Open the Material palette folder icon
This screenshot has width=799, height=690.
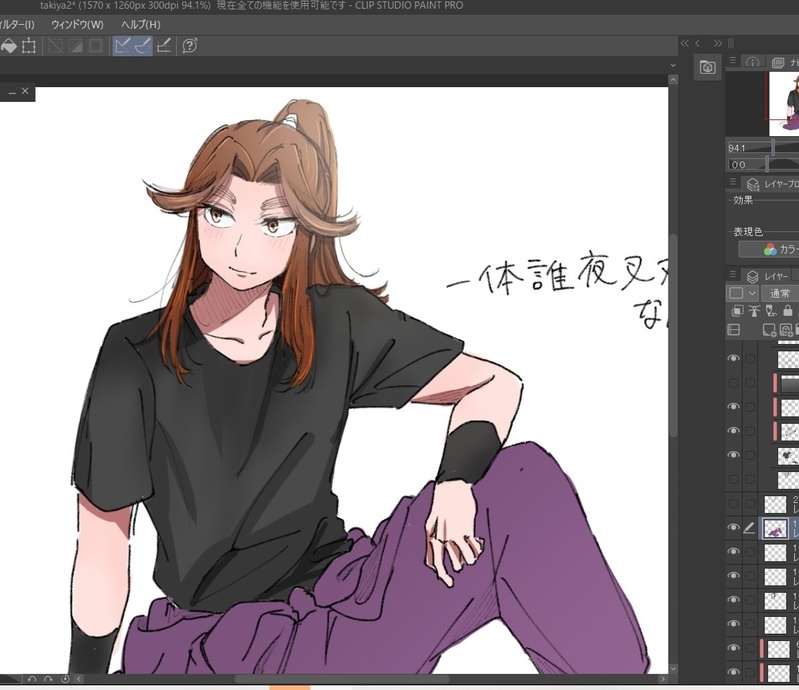pos(707,67)
